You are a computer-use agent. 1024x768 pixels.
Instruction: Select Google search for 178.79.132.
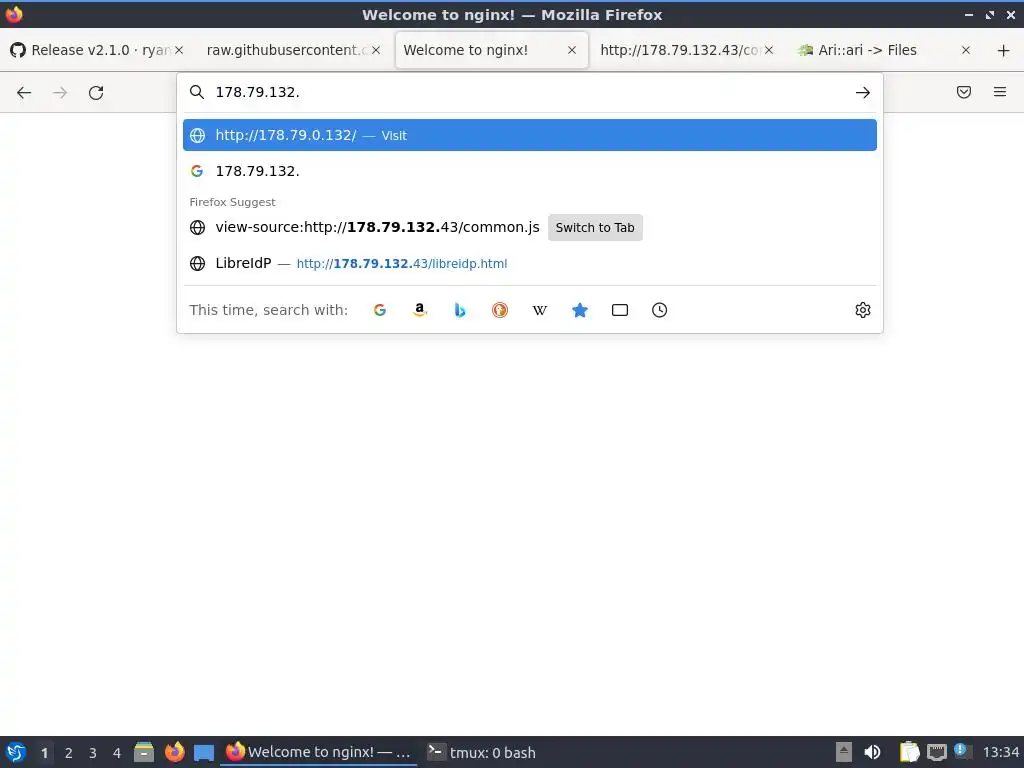(x=530, y=171)
